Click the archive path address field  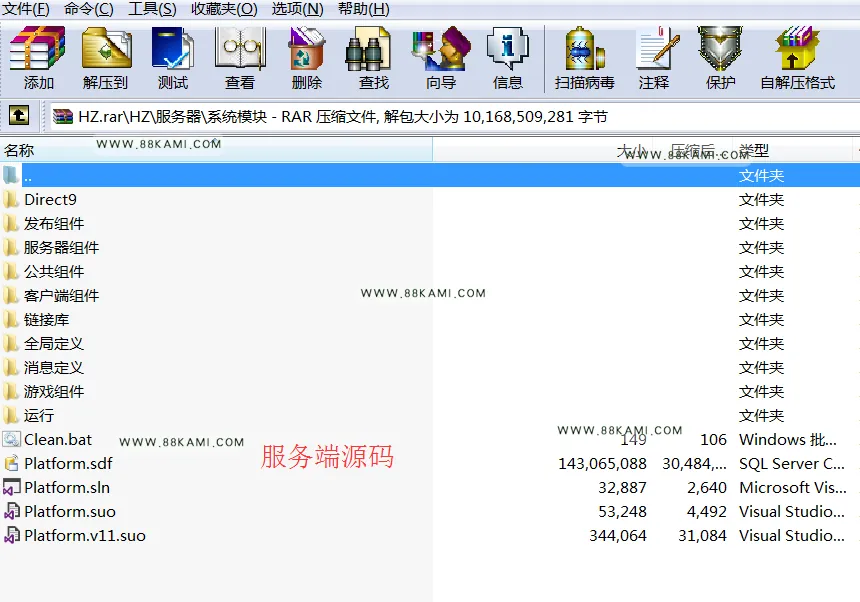coord(455,116)
